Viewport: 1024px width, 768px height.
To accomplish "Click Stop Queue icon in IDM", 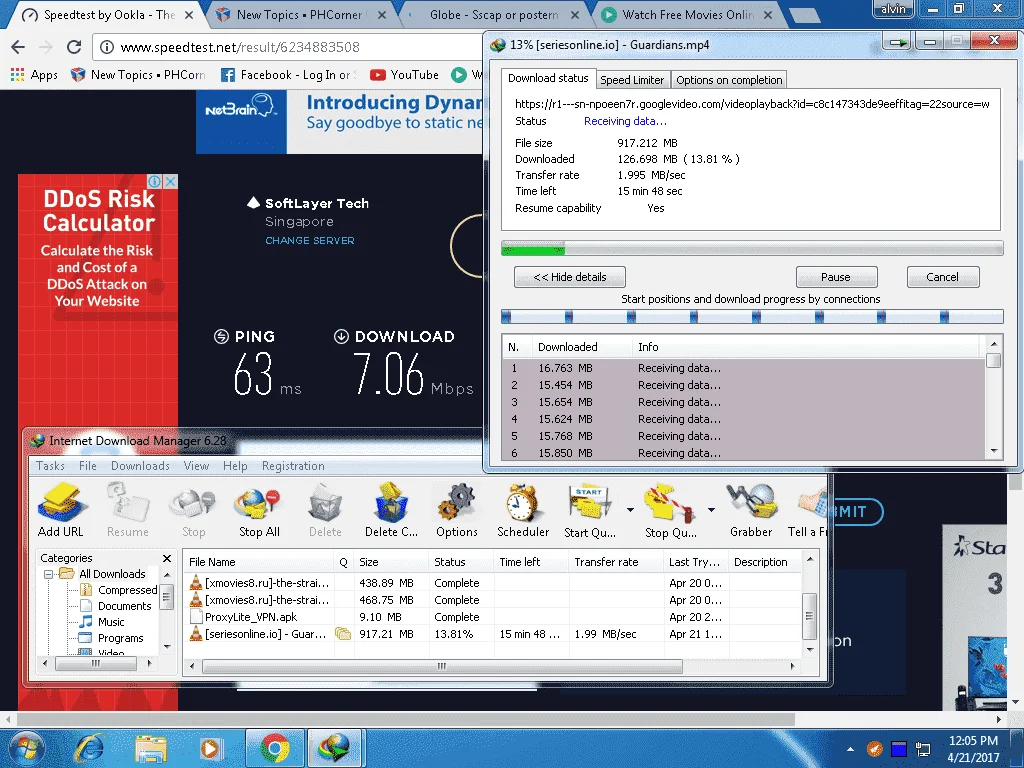I will pyautogui.click(x=671, y=509).
